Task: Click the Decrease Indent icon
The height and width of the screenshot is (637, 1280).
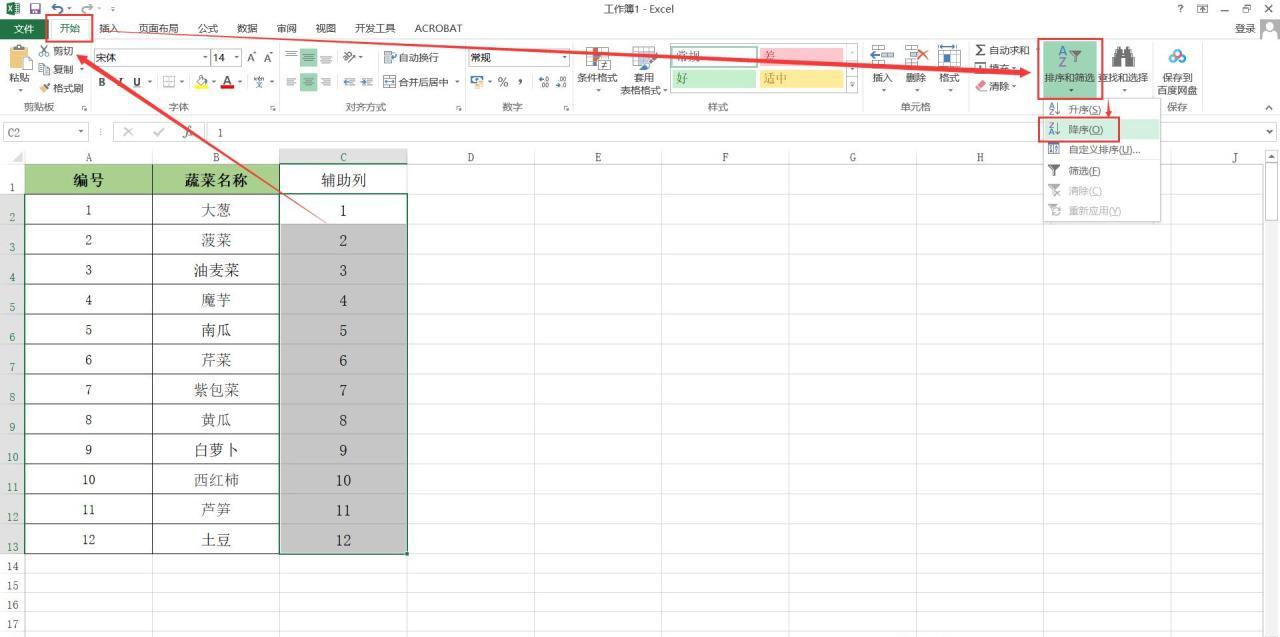Action: point(350,82)
